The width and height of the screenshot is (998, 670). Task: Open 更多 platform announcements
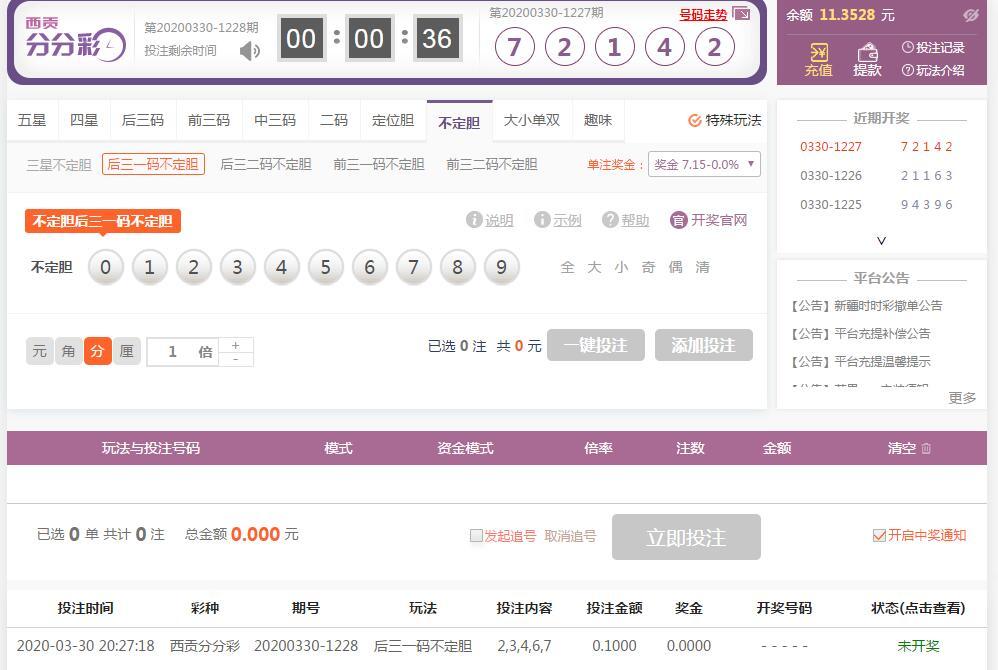click(962, 398)
